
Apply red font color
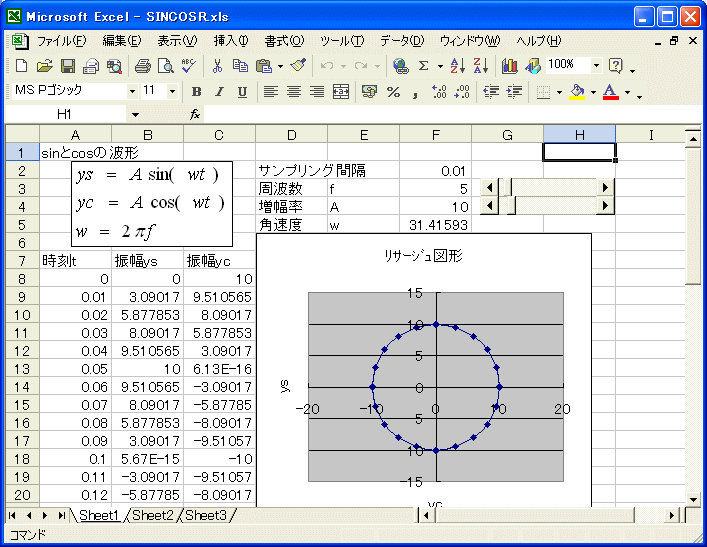point(611,92)
